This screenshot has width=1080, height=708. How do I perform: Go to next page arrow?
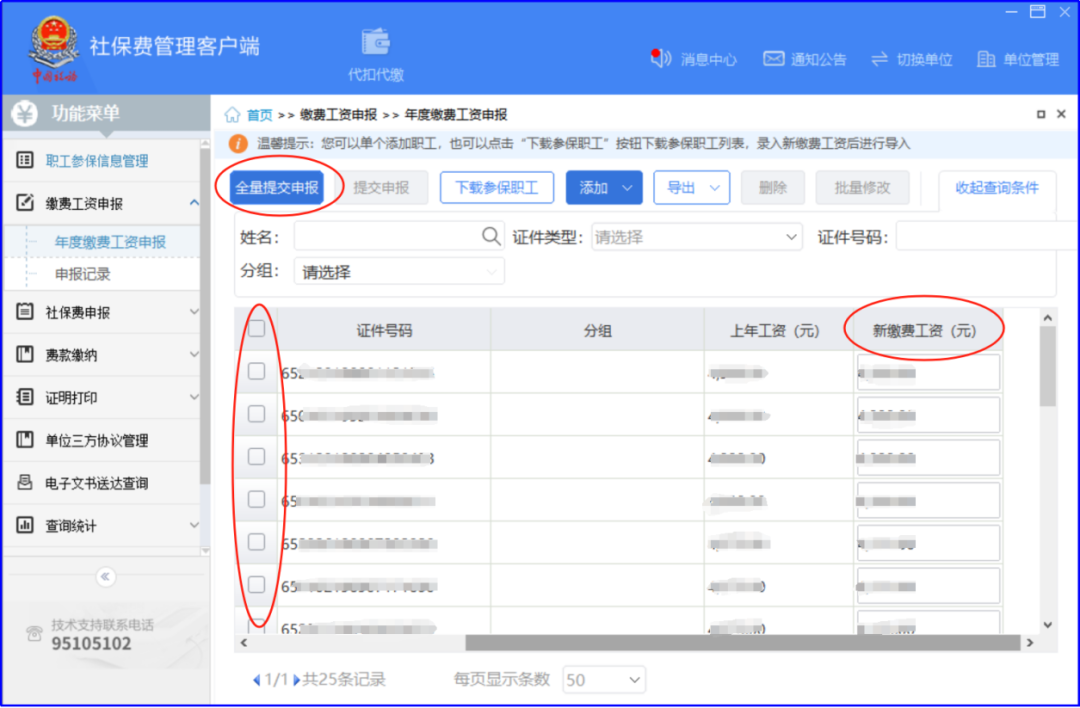pos(296,680)
